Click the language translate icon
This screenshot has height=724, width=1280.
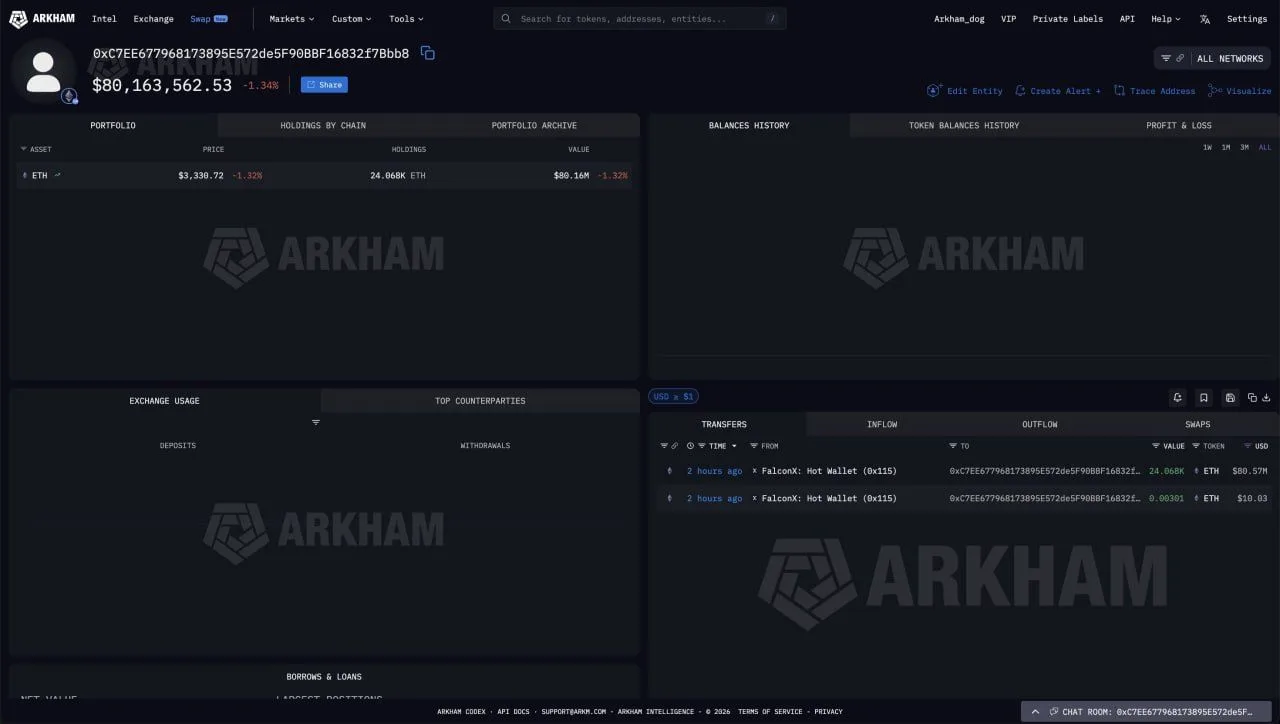pos(1204,19)
